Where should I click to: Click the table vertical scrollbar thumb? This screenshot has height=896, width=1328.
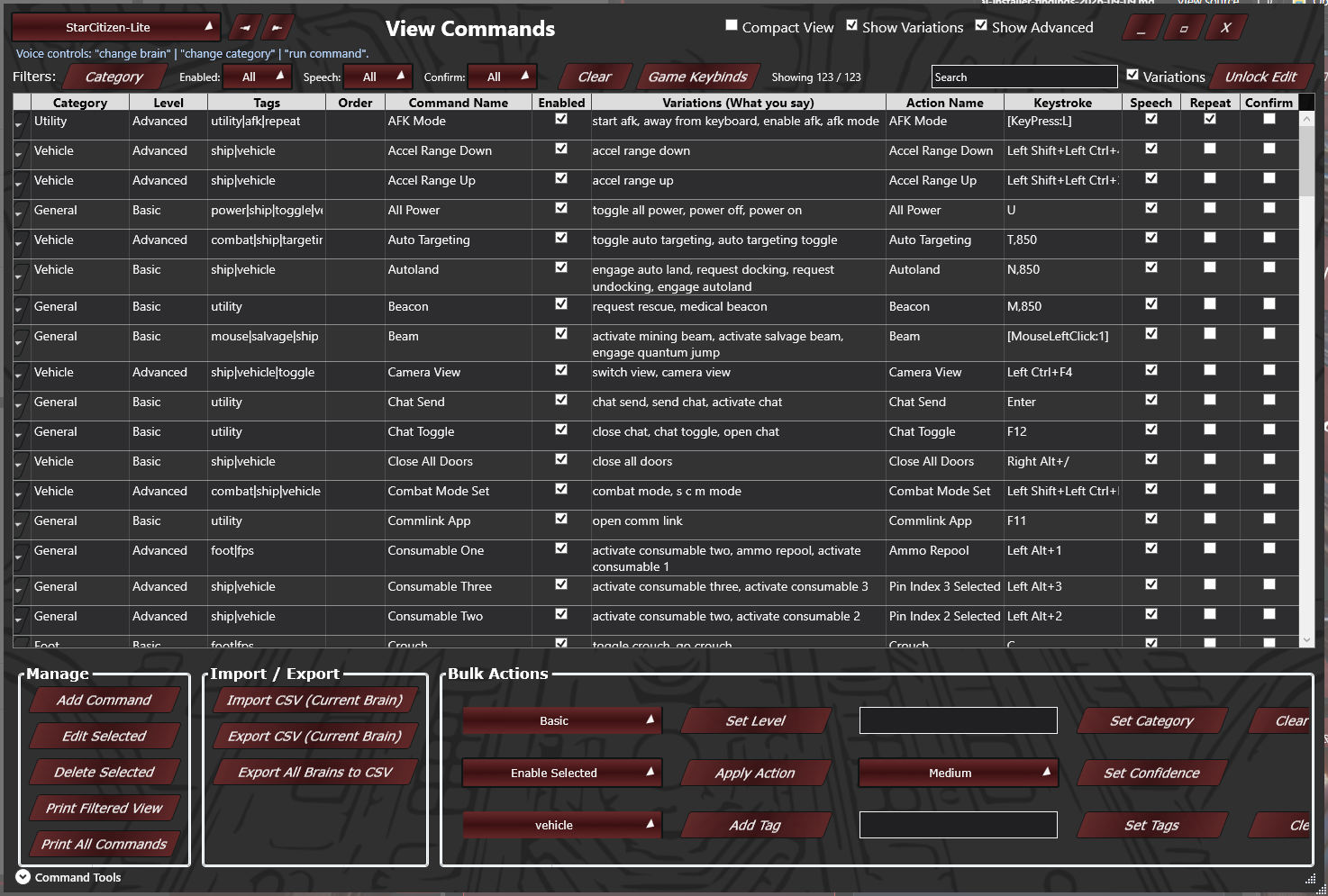tap(1306, 161)
